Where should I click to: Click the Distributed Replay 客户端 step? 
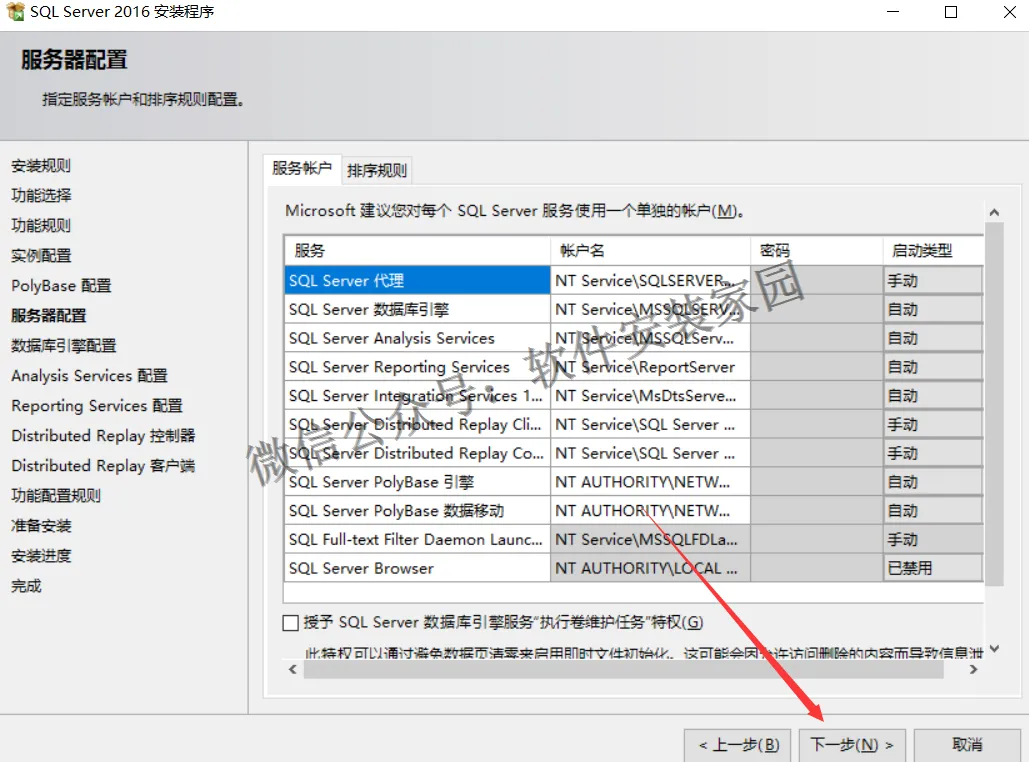point(103,466)
